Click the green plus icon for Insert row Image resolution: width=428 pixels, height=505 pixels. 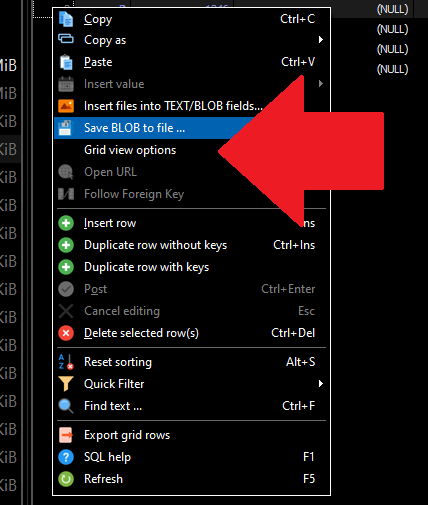(x=66, y=223)
